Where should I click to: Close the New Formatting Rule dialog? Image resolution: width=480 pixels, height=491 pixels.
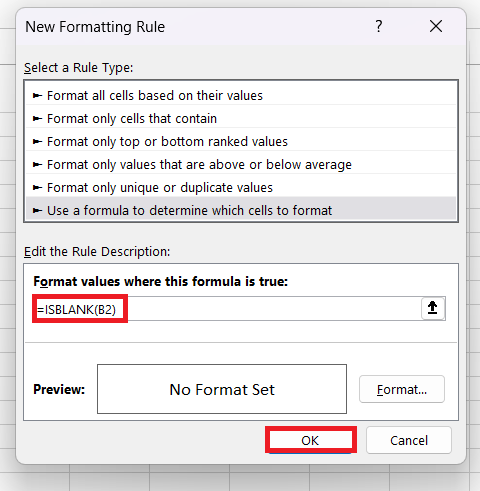436,26
